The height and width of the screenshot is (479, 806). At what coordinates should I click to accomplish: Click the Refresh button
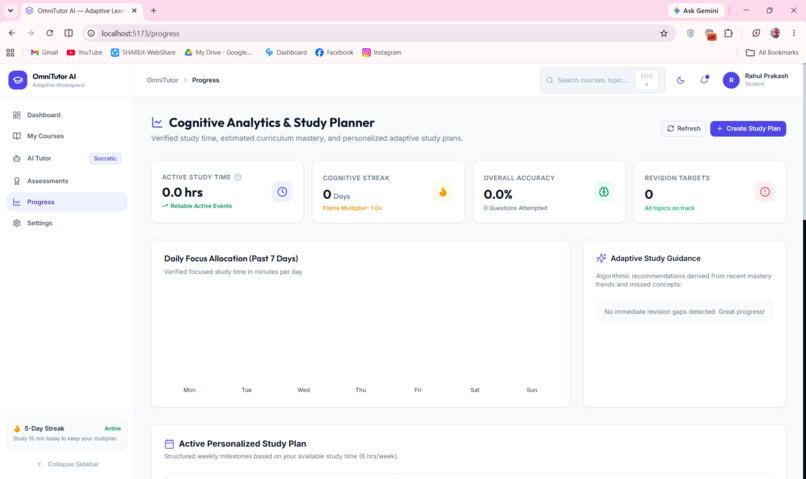click(684, 128)
